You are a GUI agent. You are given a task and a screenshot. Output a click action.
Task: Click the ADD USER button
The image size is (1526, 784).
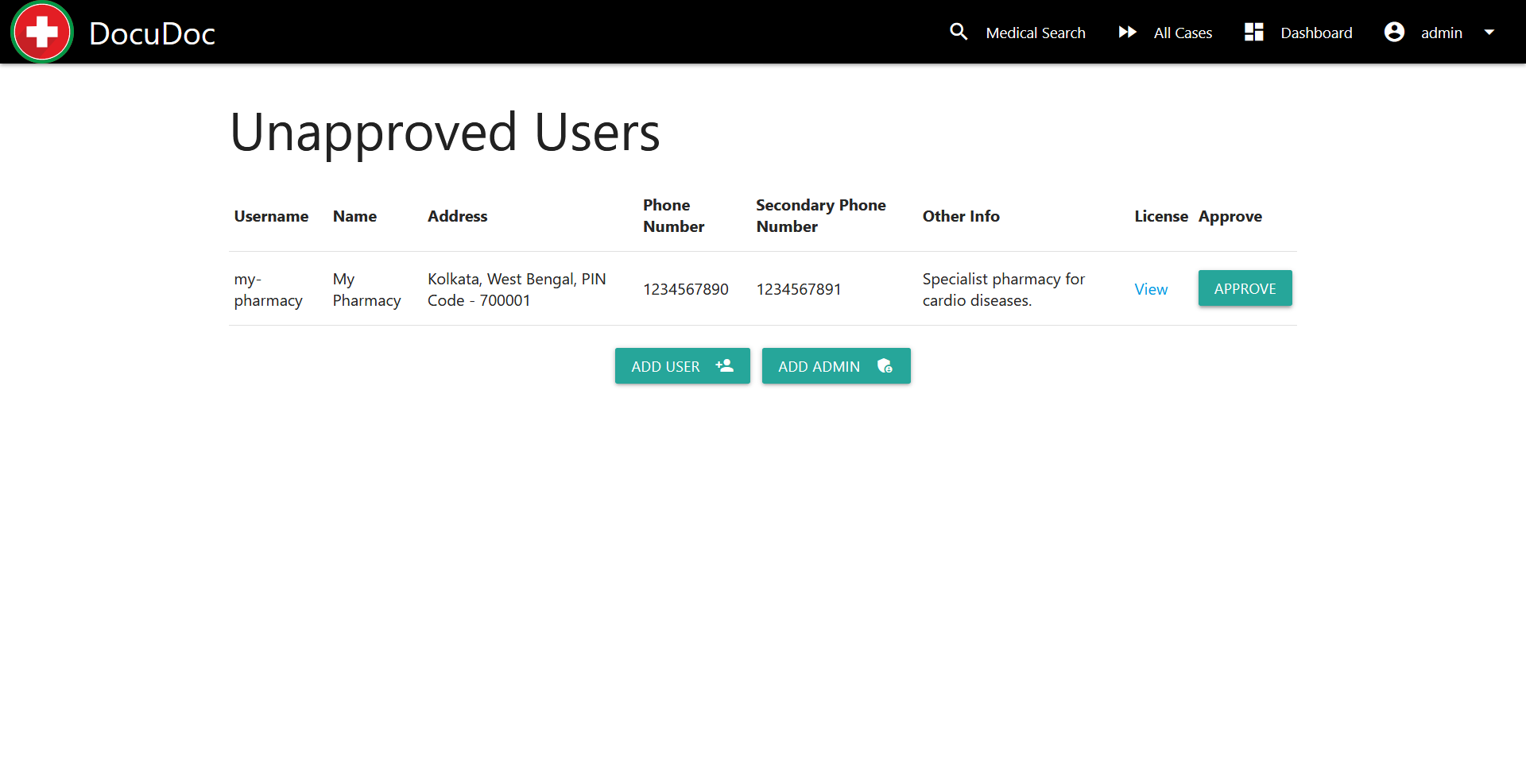click(x=682, y=365)
